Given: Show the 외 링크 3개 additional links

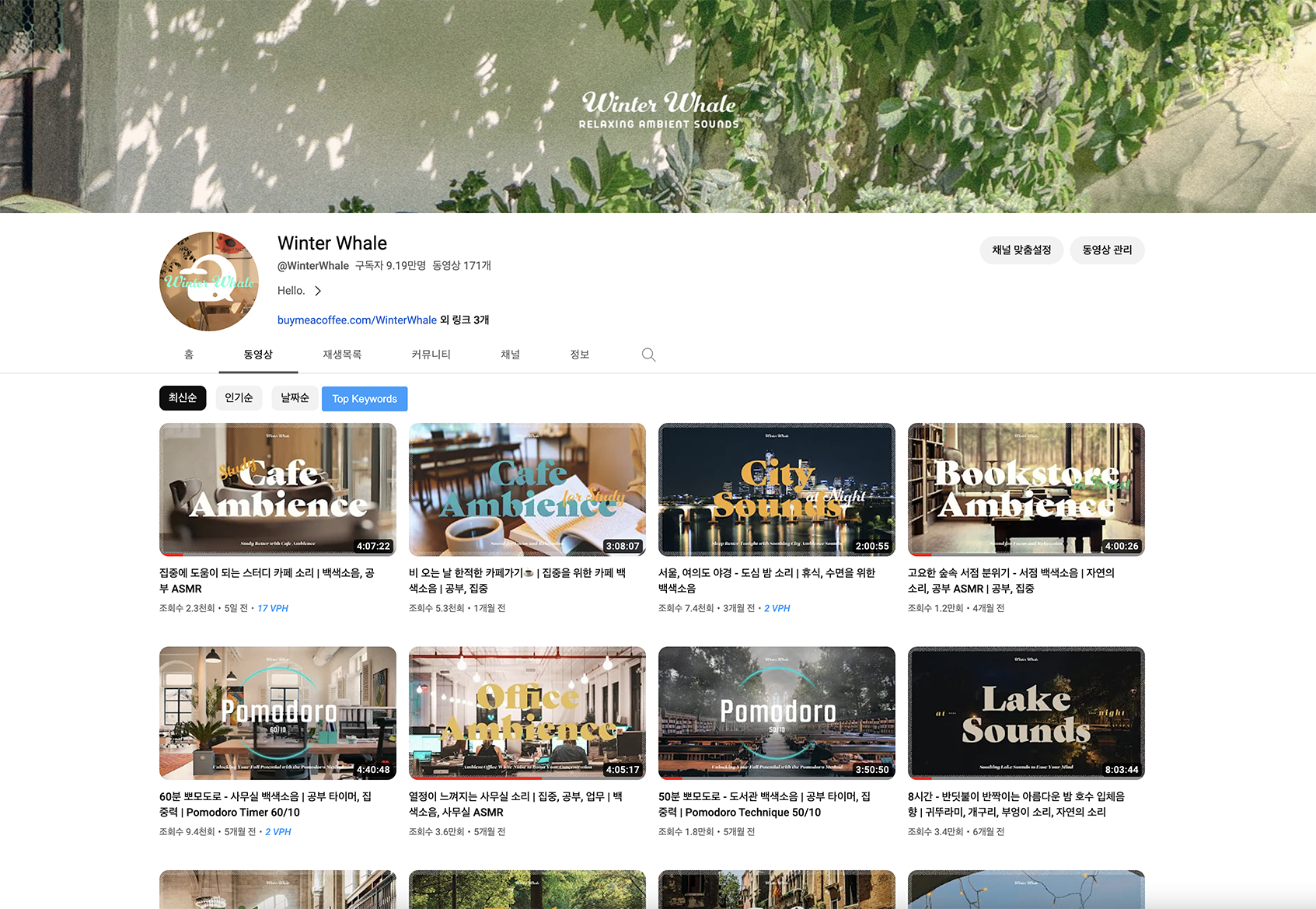Looking at the screenshot, I should click(465, 320).
